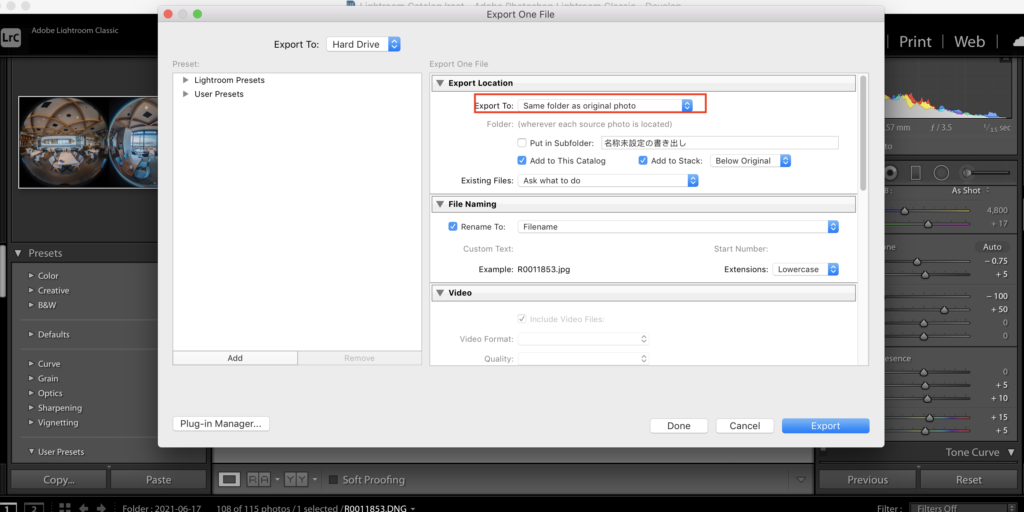
Task: Expand the Curve presets folder
Action: pos(31,364)
